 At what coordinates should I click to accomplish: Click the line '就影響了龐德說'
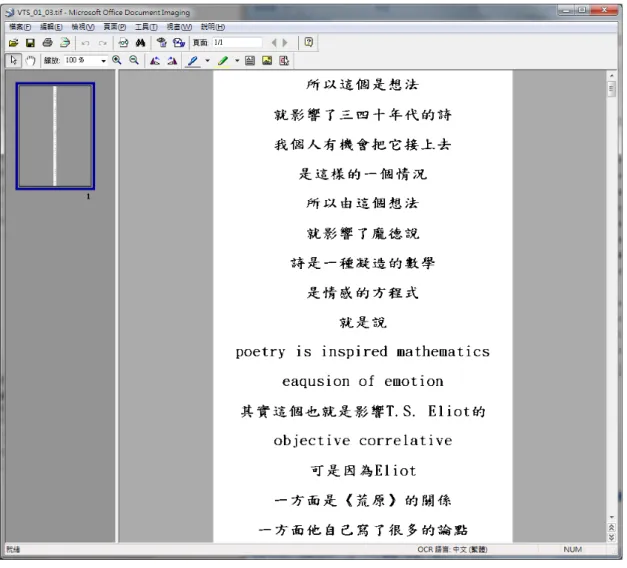tap(363, 234)
